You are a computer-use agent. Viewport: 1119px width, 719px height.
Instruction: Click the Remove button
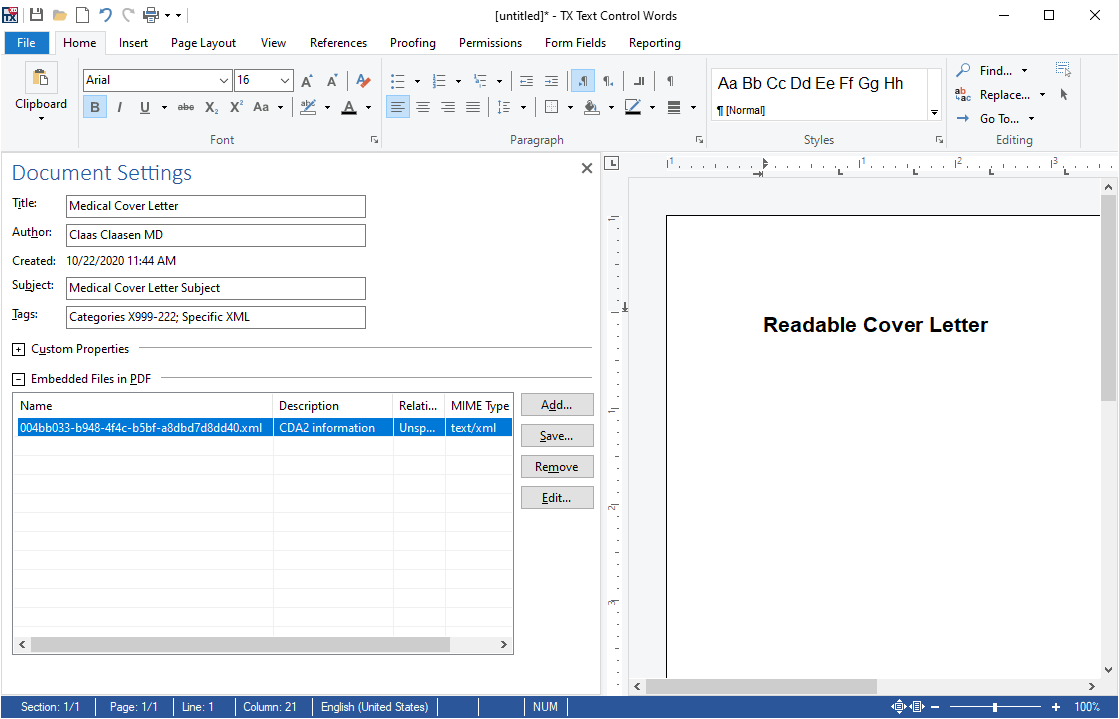(x=557, y=467)
